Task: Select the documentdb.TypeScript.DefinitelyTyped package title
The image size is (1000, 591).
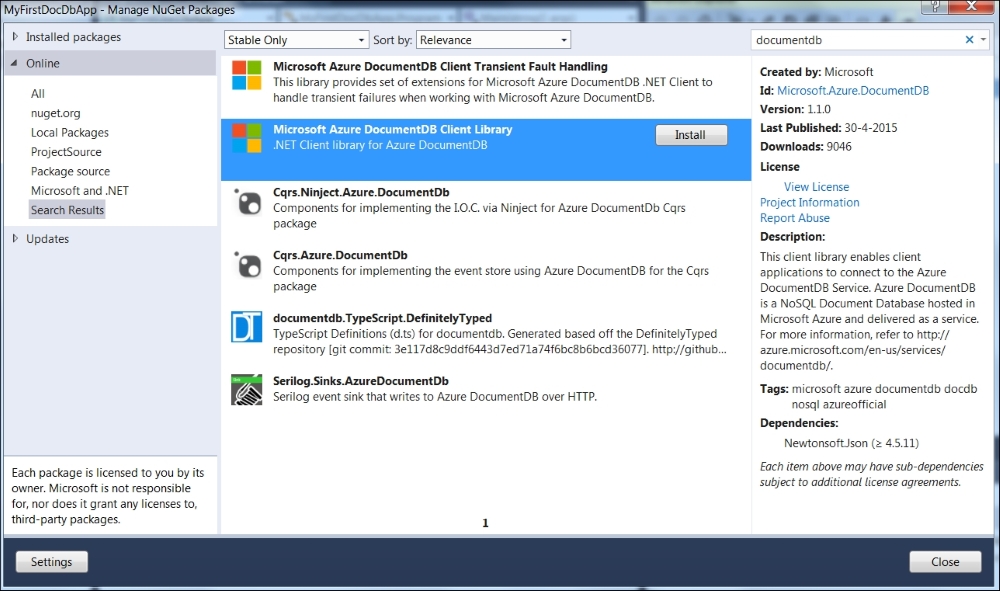Action: click(383, 318)
